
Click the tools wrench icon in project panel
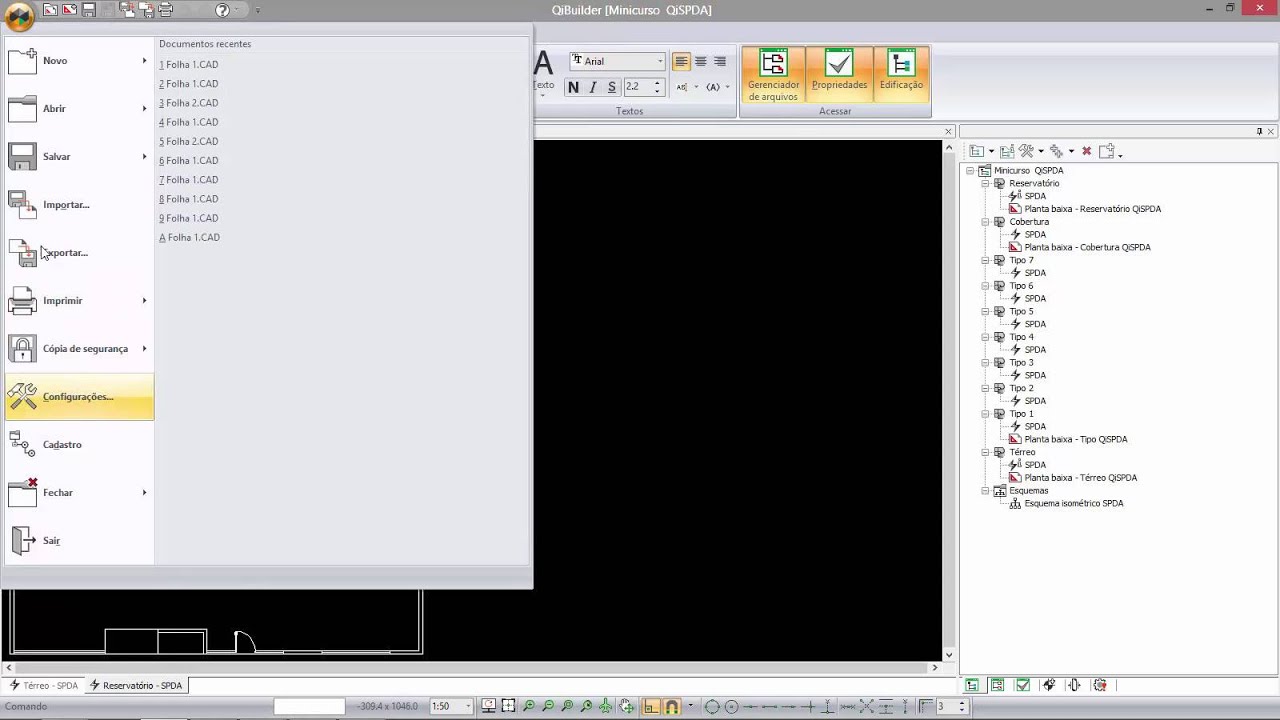pyautogui.click(x=1026, y=152)
